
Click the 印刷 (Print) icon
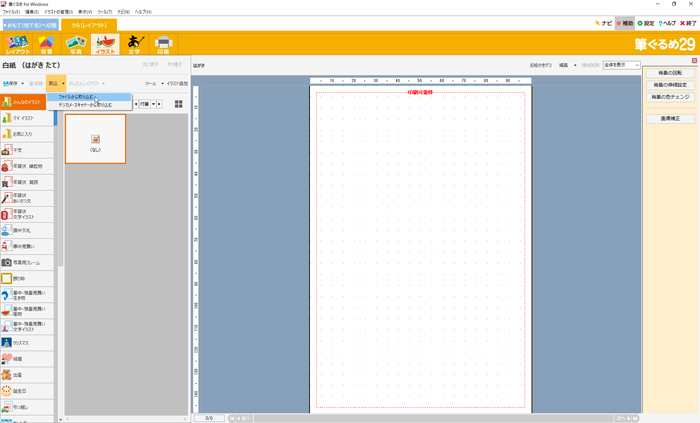[x=165, y=43]
